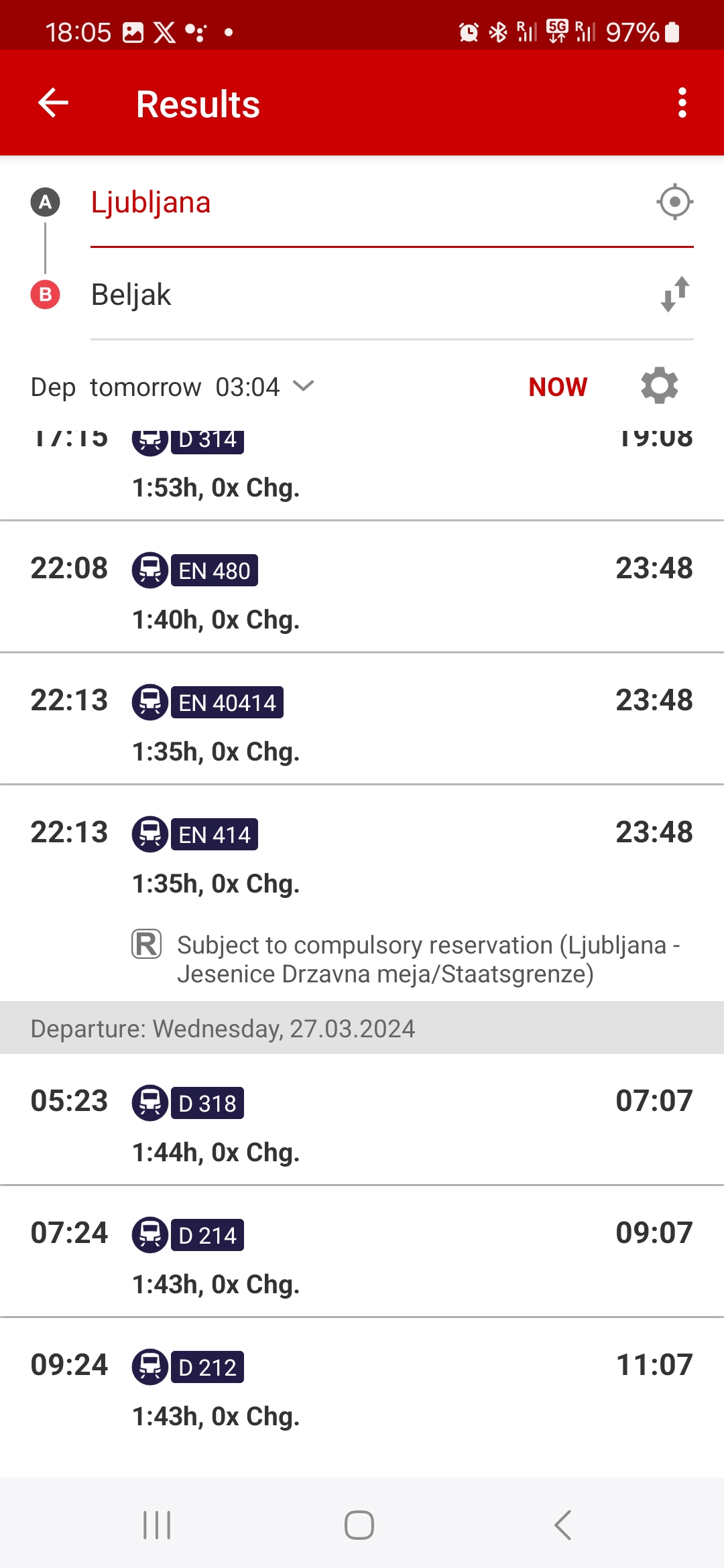The image size is (724, 1568).
Task: Set departure time to NOW
Action: pyautogui.click(x=558, y=387)
